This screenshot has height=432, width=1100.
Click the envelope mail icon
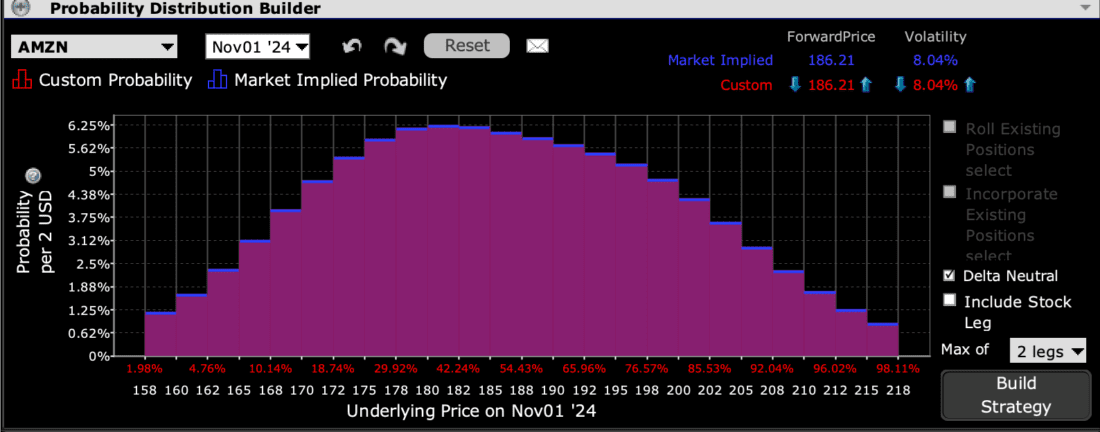537,46
